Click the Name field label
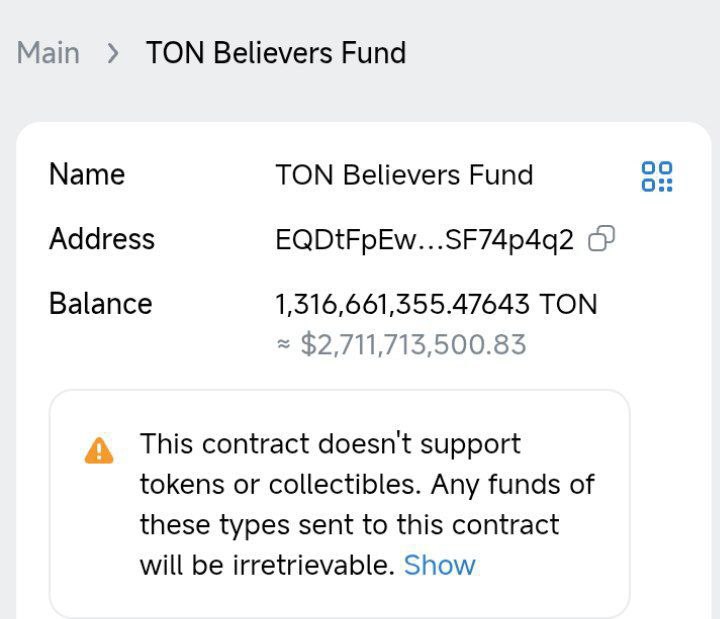The image size is (720, 619). pos(87,175)
